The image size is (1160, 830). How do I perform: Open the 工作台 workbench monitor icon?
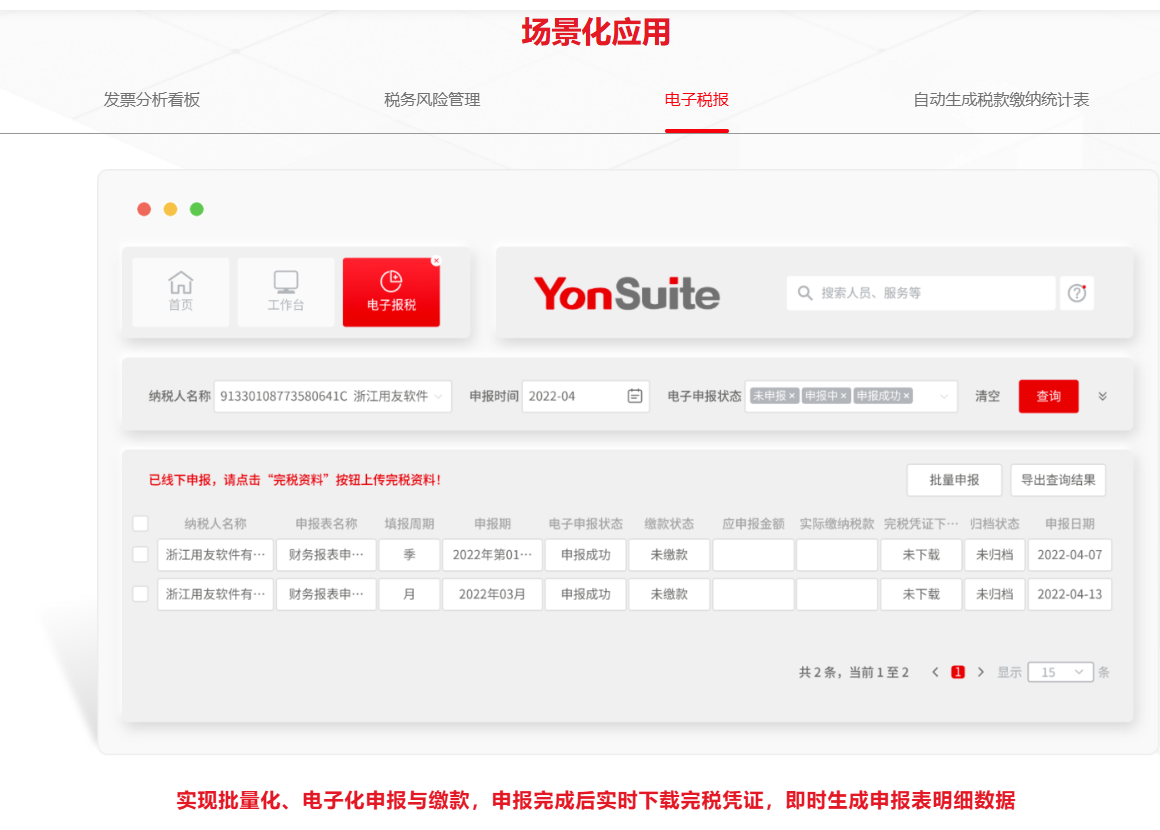(286, 283)
